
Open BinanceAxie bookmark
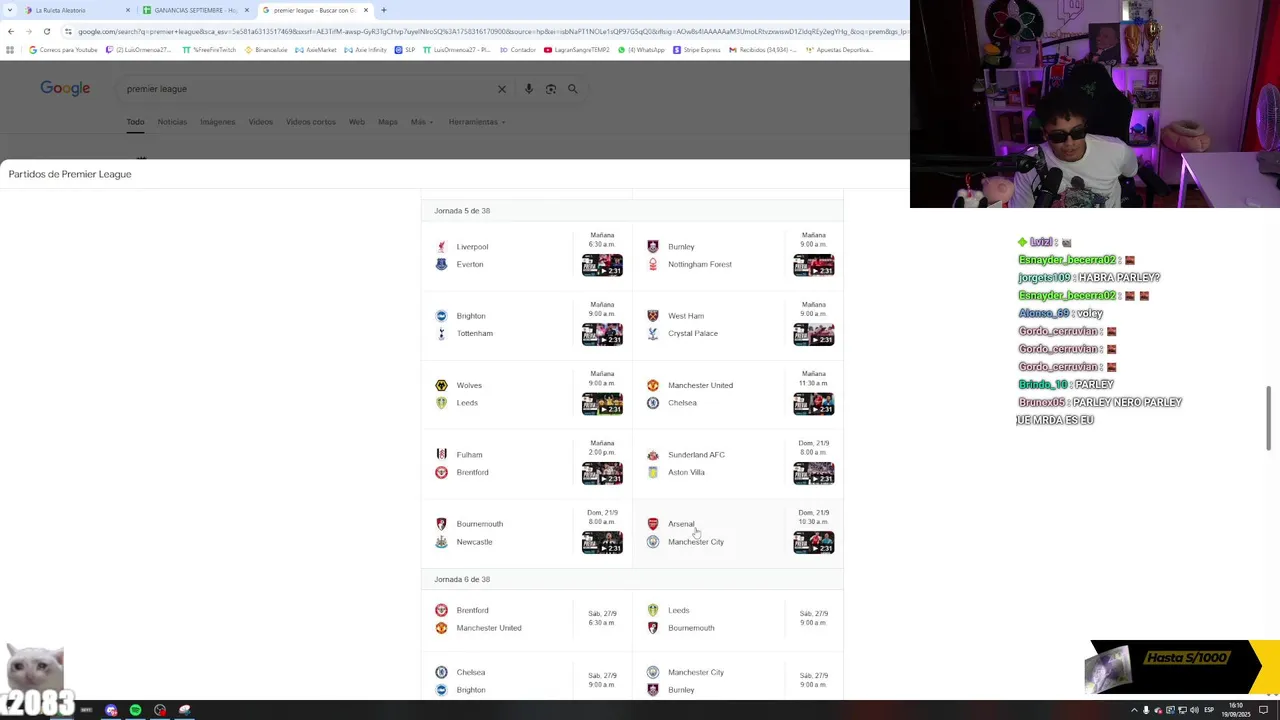tap(265, 50)
